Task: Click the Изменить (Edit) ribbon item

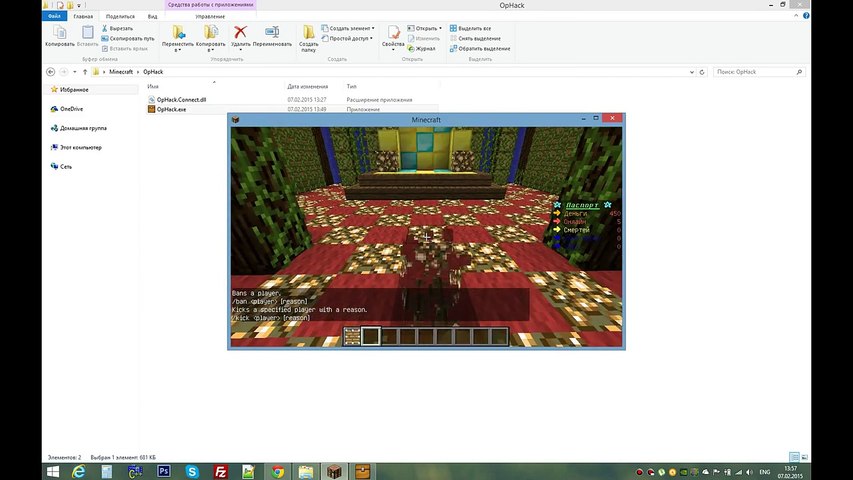Action: 423,39
